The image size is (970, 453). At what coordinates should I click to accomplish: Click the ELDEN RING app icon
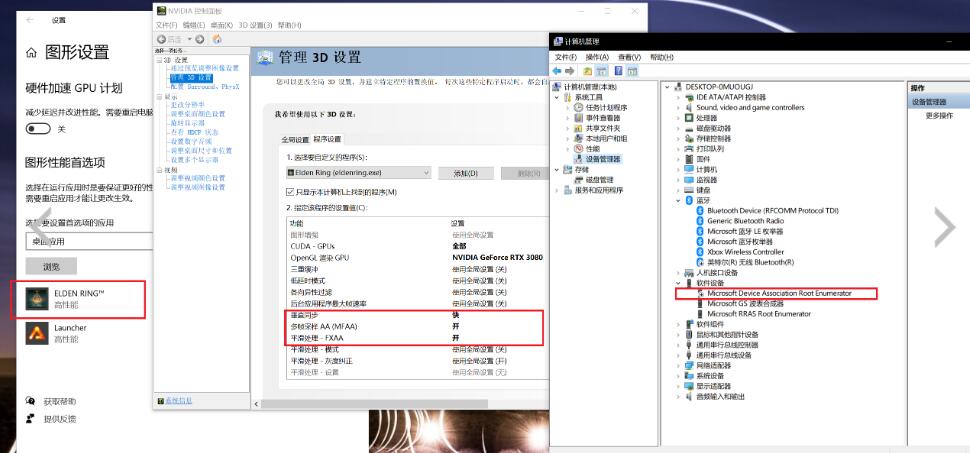[x=36, y=299]
